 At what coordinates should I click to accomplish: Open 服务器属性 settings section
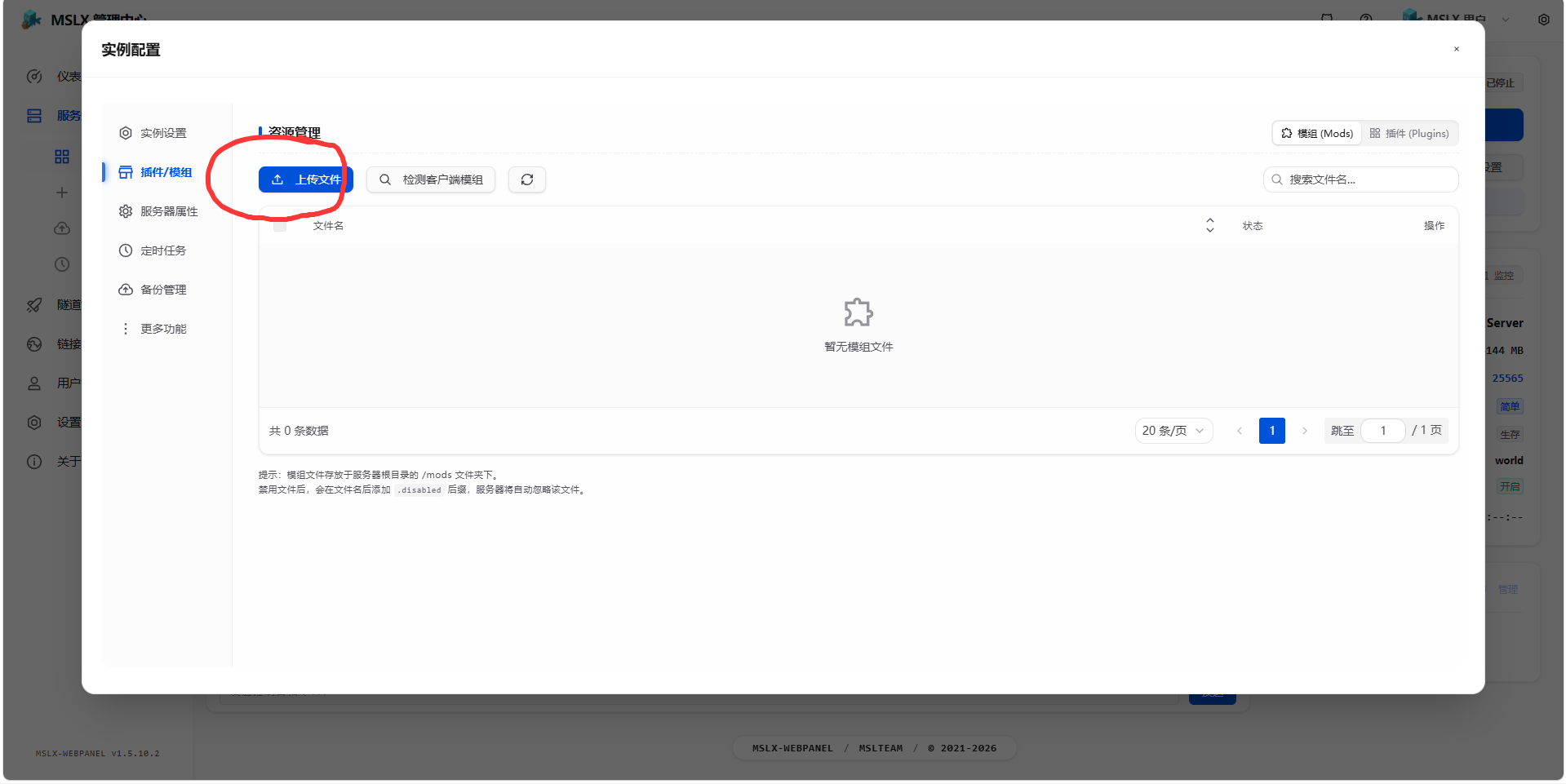[x=158, y=211]
